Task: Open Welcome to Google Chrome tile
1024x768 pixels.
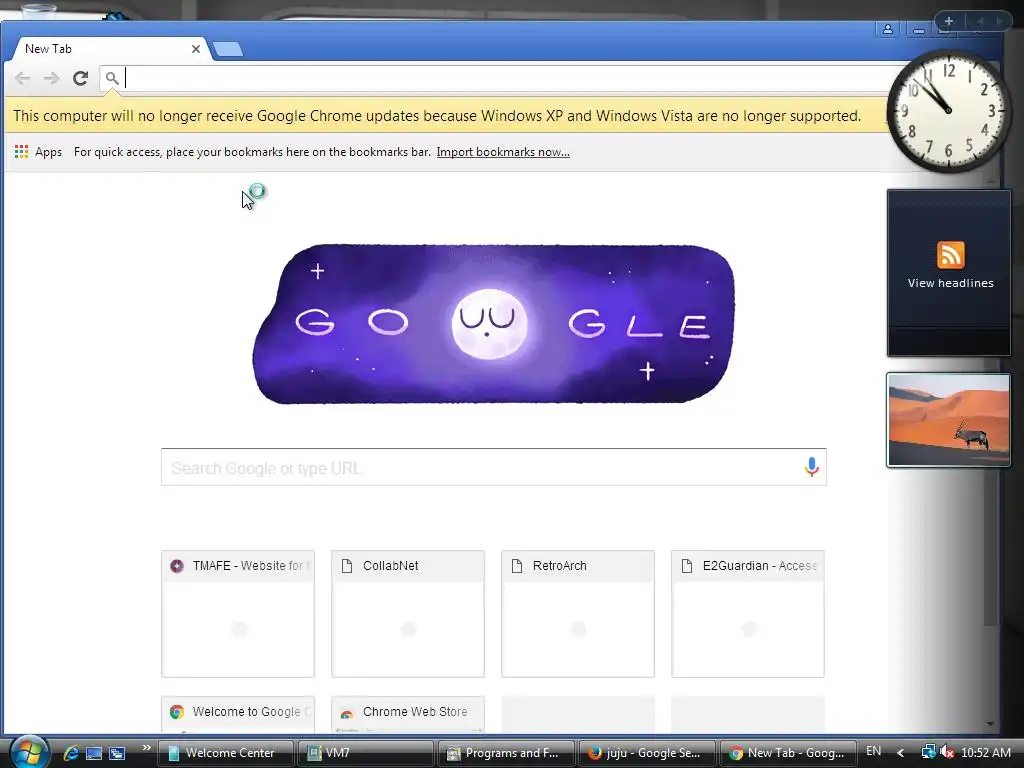Action: coord(238,714)
